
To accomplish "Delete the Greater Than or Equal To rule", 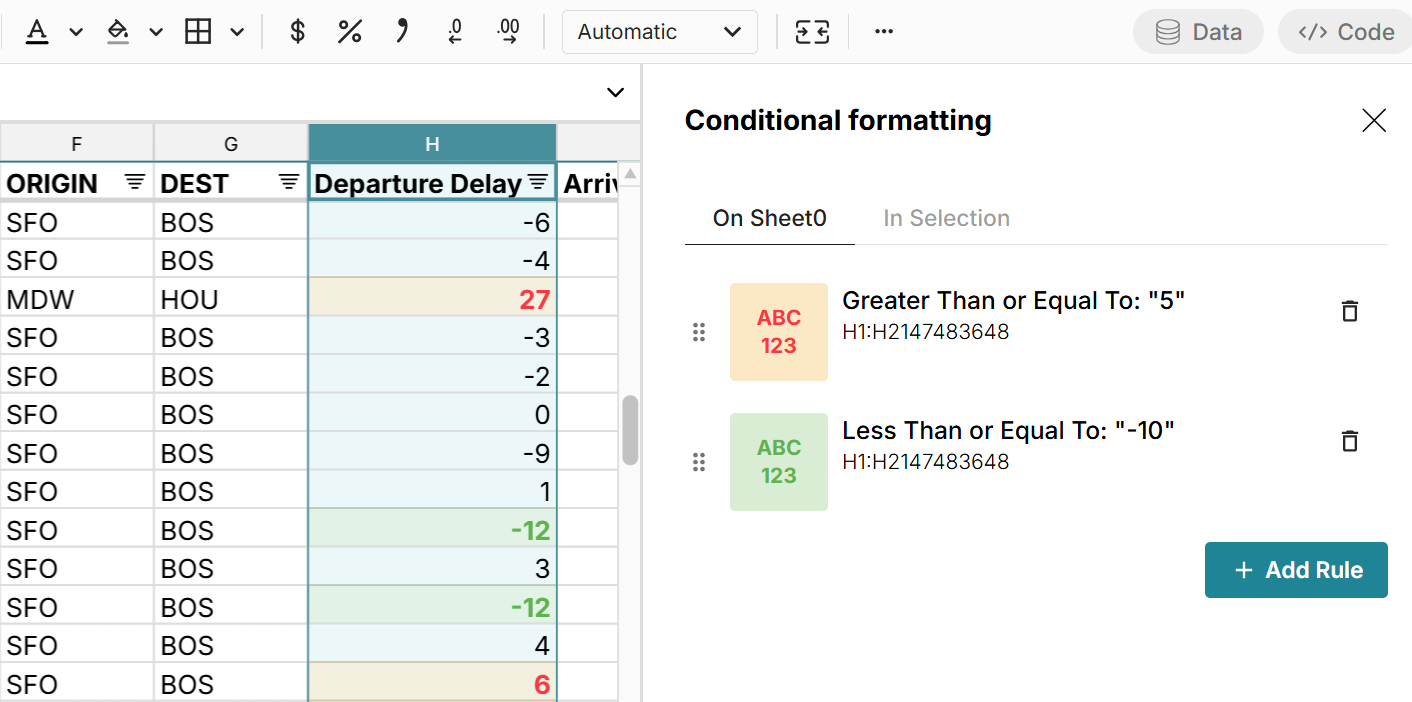I will [1349, 311].
